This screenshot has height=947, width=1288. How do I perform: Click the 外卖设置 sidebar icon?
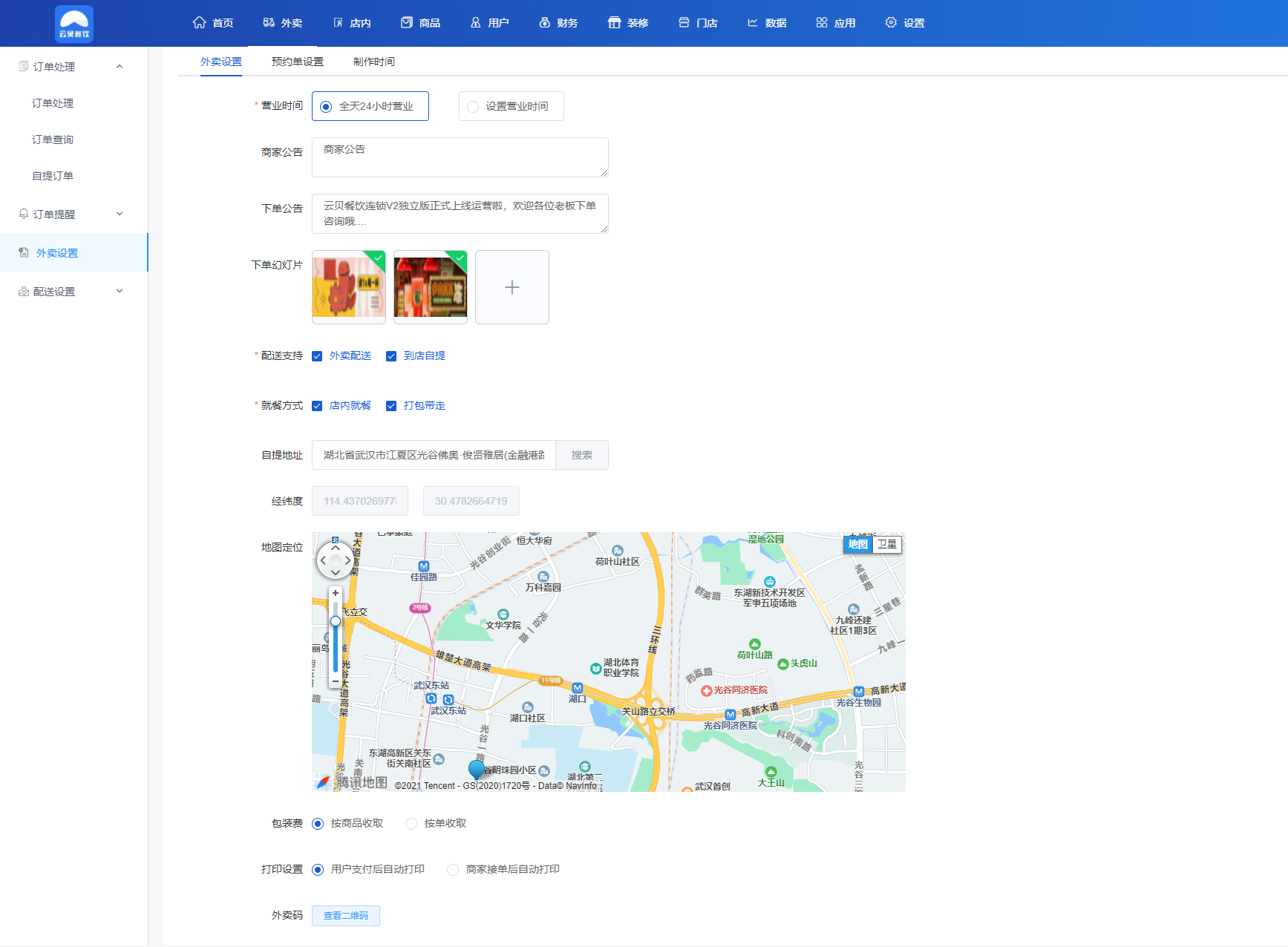tap(24, 253)
